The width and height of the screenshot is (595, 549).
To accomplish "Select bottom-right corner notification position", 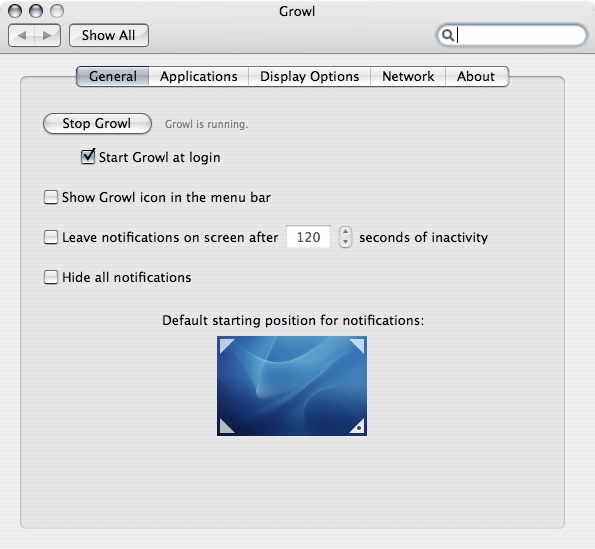I will pyautogui.click(x=357, y=426).
